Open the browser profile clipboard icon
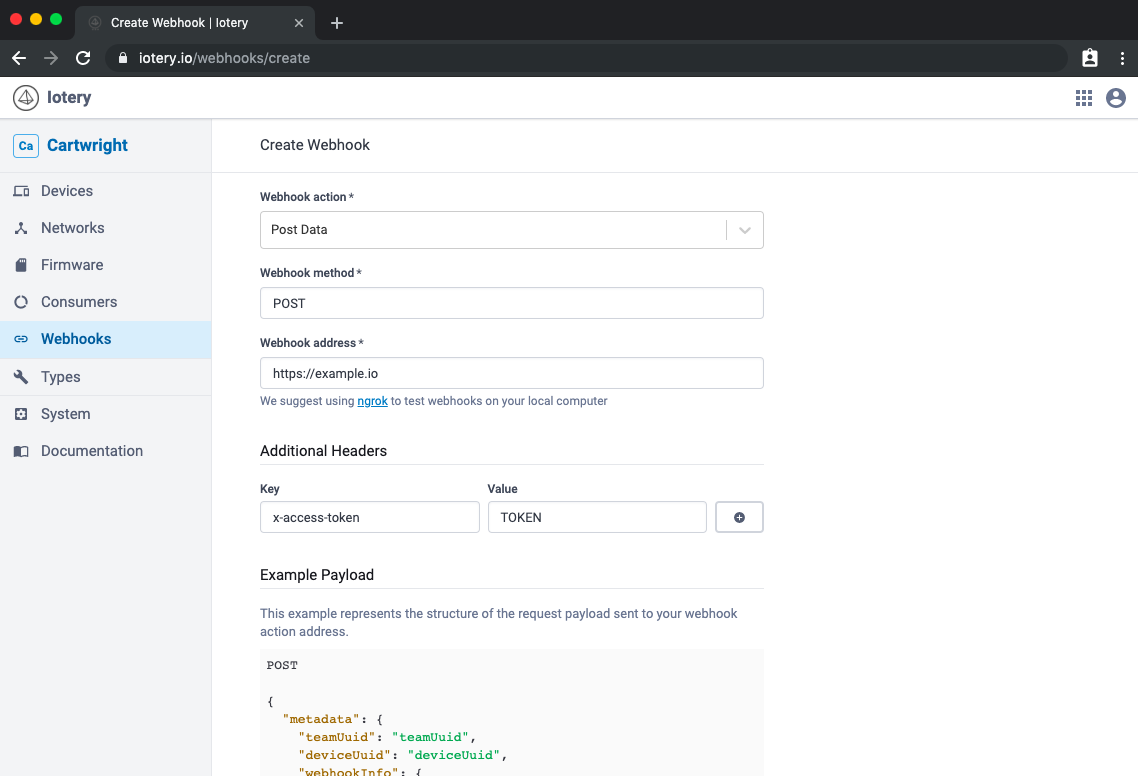The image size is (1138, 776). [1089, 58]
